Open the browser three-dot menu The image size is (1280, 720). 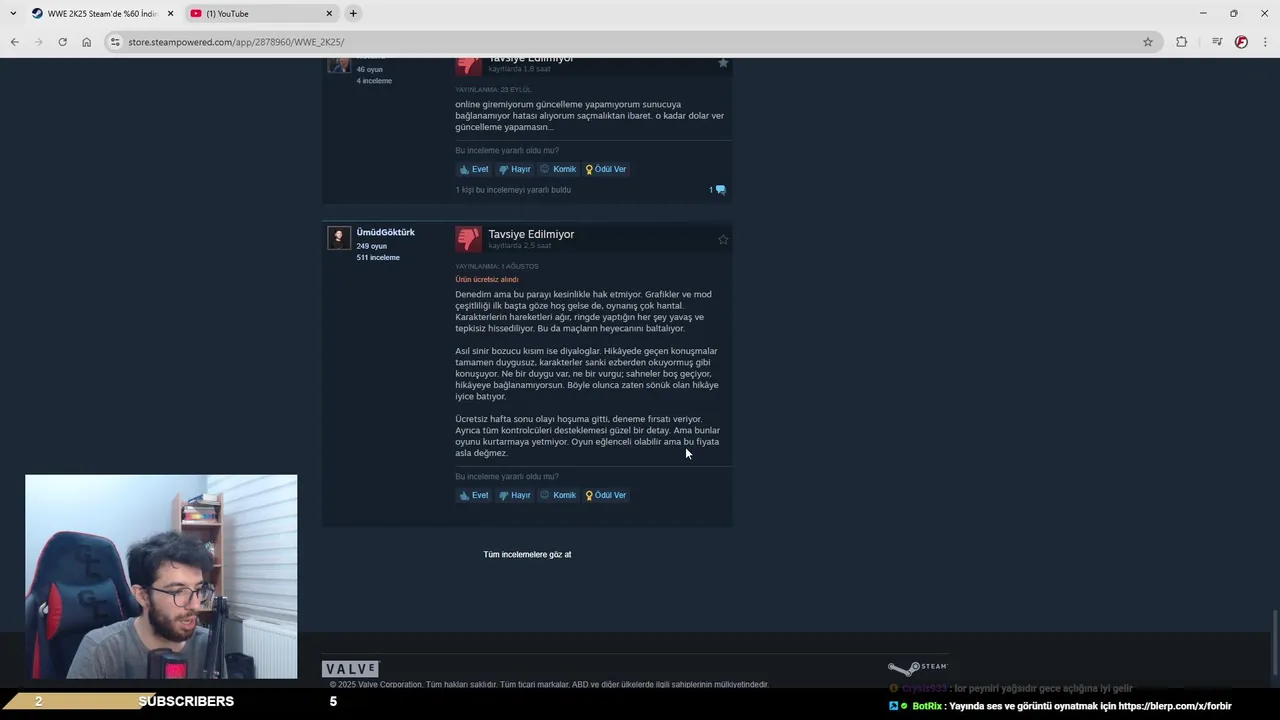click(x=1266, y=42)
